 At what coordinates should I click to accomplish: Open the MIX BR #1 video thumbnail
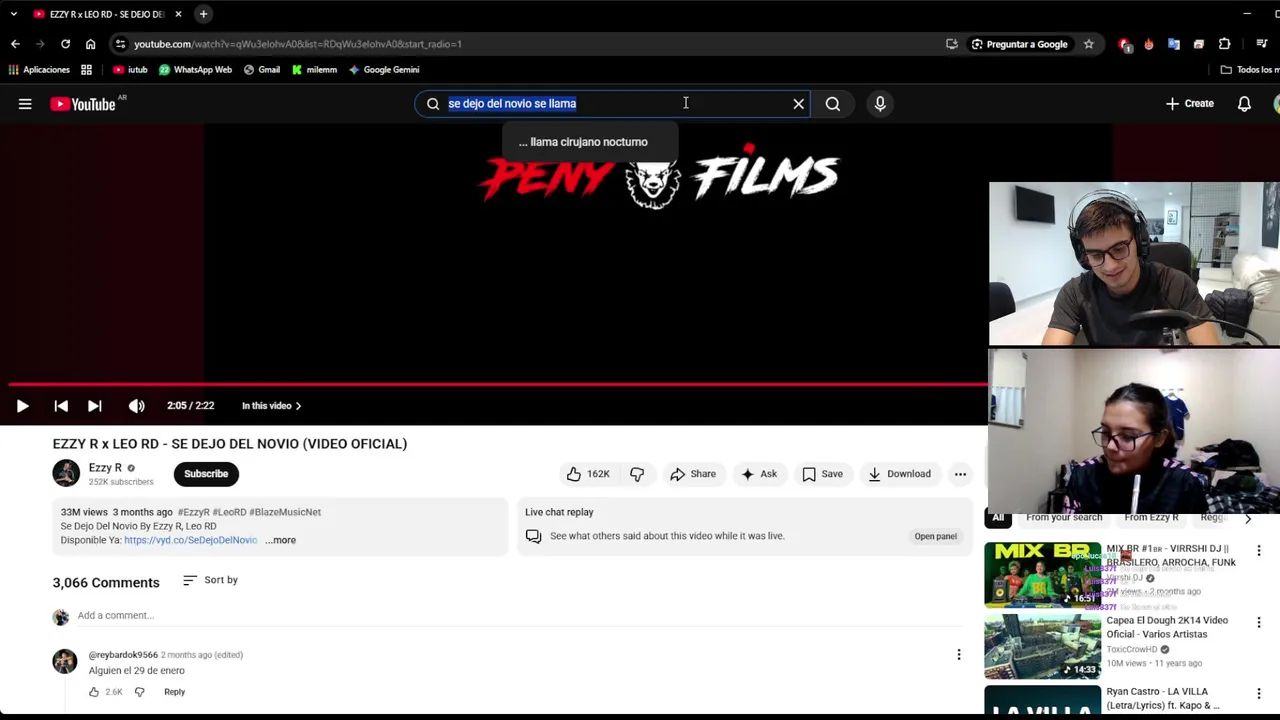[x=1042, y=575]
